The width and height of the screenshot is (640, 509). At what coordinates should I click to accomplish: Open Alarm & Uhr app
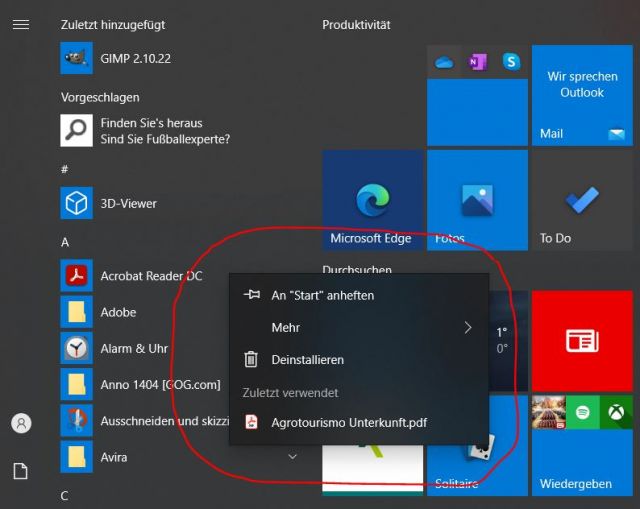tap(114, 349)
